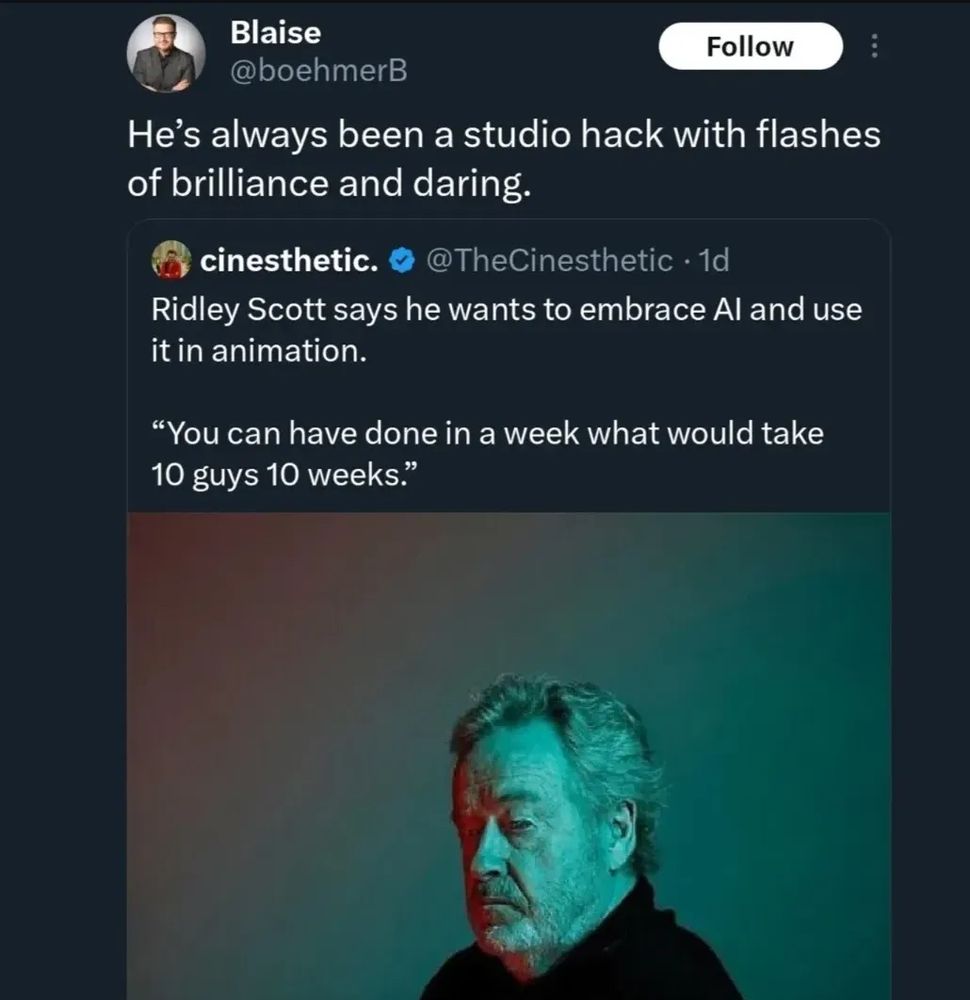Screen dimensions: 970x1000
Task: Click the Follow button
Action: tap(749, 46)
